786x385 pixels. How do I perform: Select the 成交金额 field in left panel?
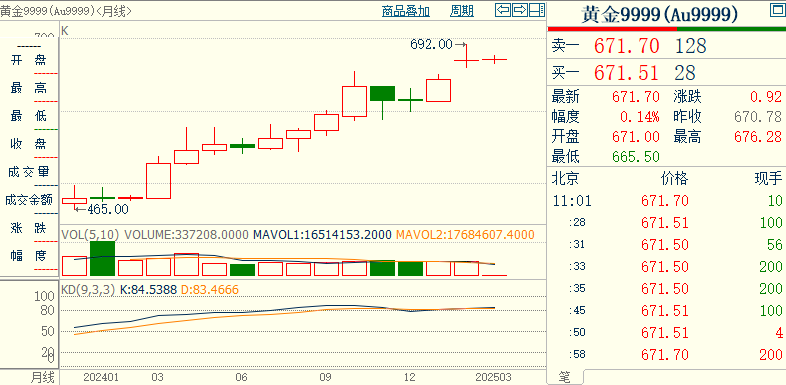(29, 200)
